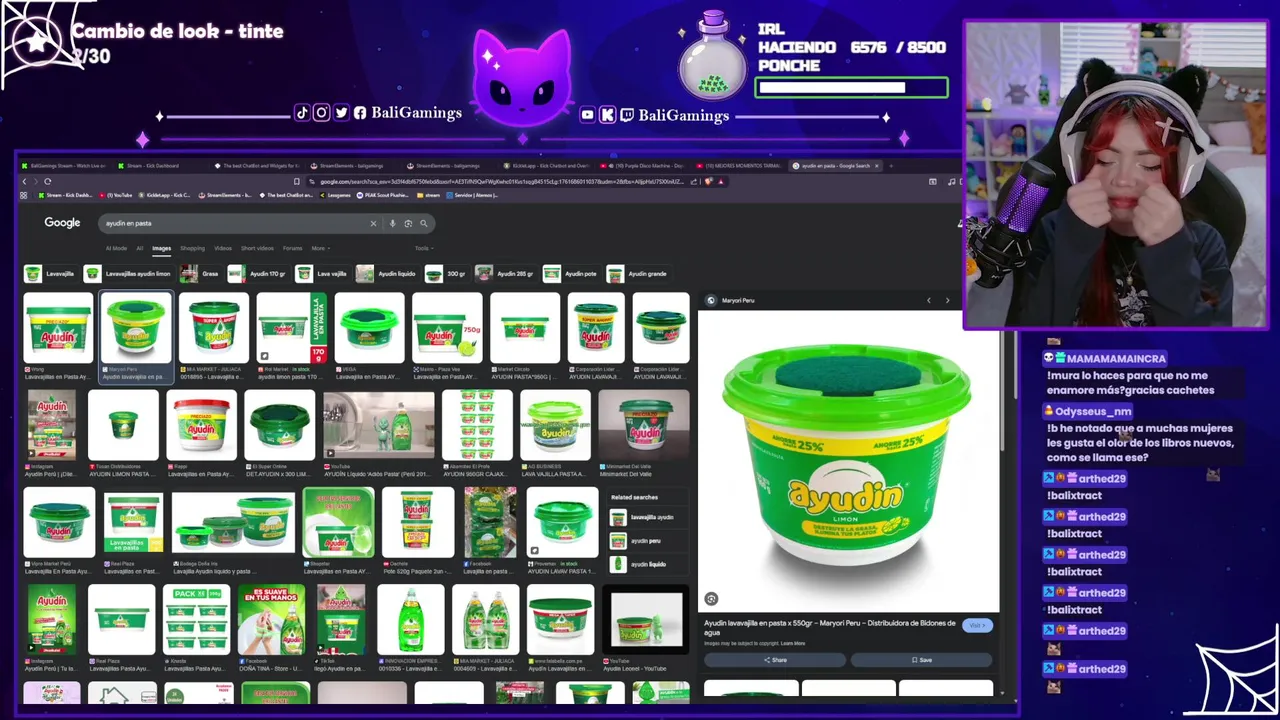Click the YouTube icon in stream overlay
Viewport: 1280px width, 720px height.
(588, 115)
